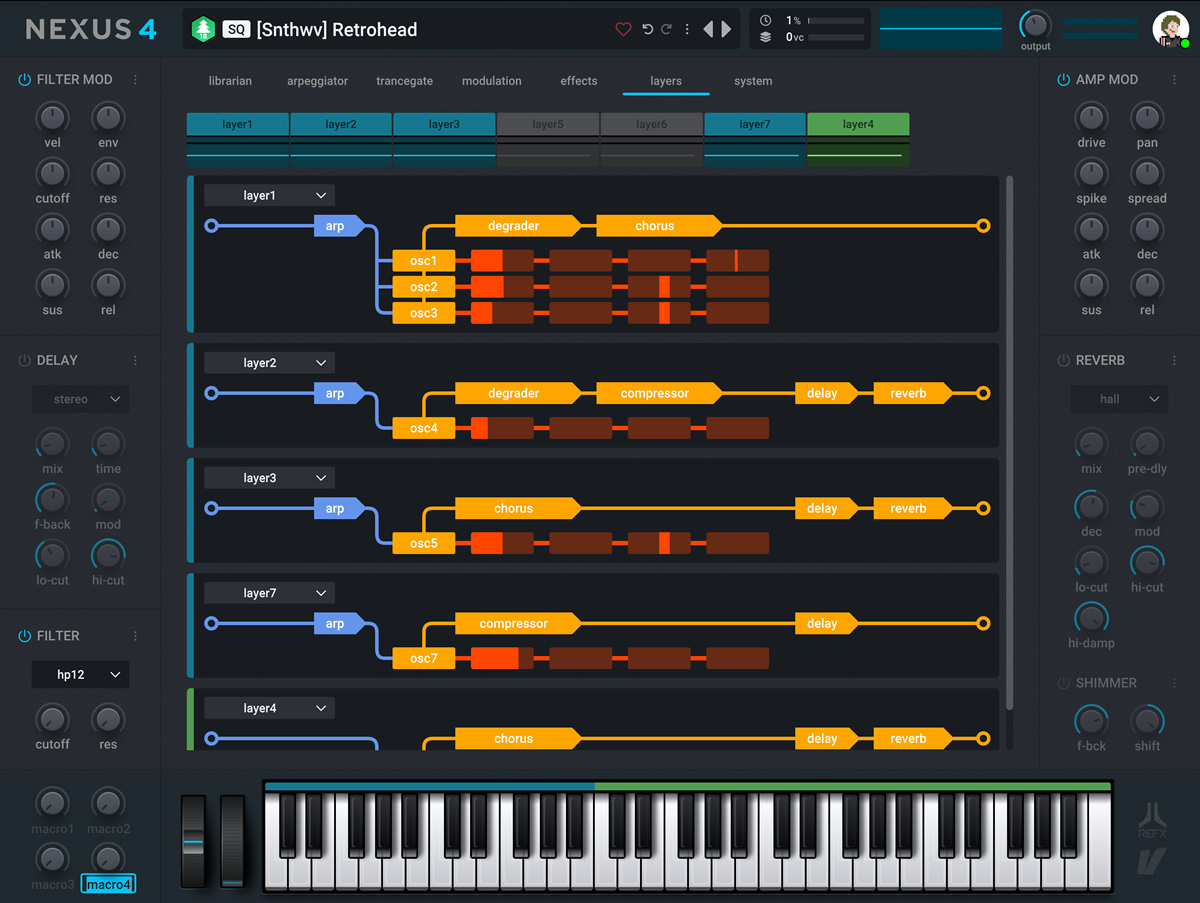Click the osc5 oscillator block in layer3
1200x903 pixels.
(x=423, y=543)
